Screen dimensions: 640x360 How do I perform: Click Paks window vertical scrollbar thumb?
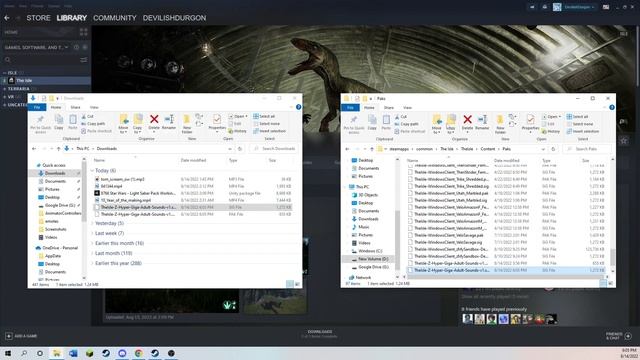pyautogui.click(x=612, y=257)
